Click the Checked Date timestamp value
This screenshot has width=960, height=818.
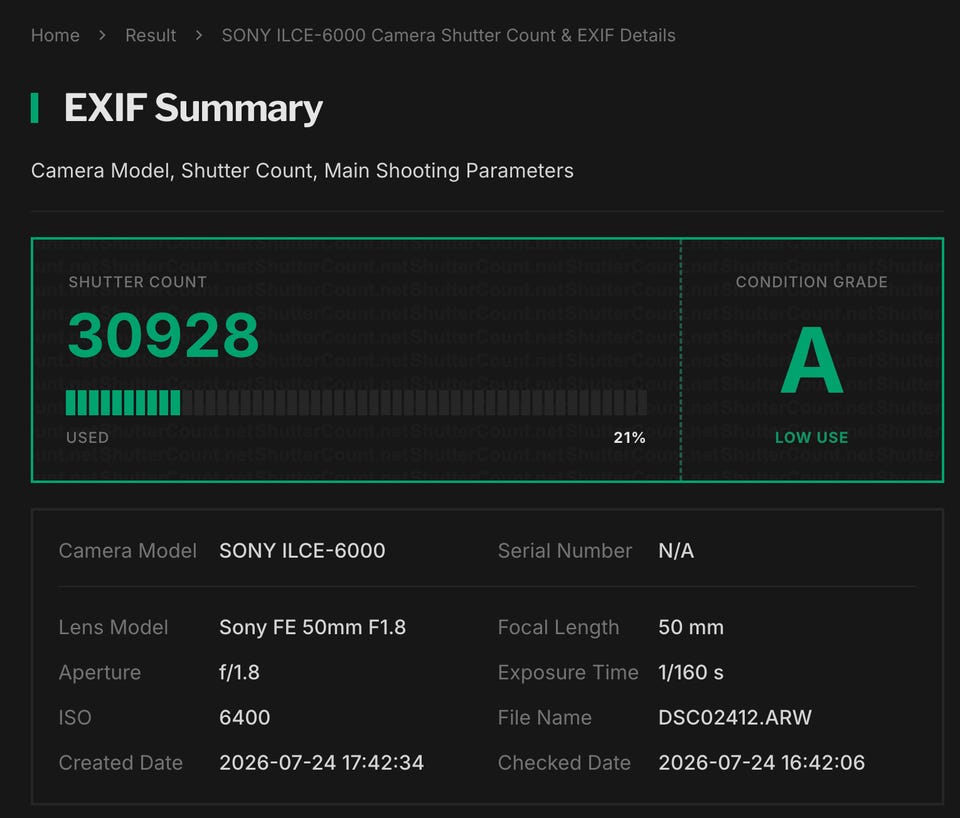click(x=762, y=762)
